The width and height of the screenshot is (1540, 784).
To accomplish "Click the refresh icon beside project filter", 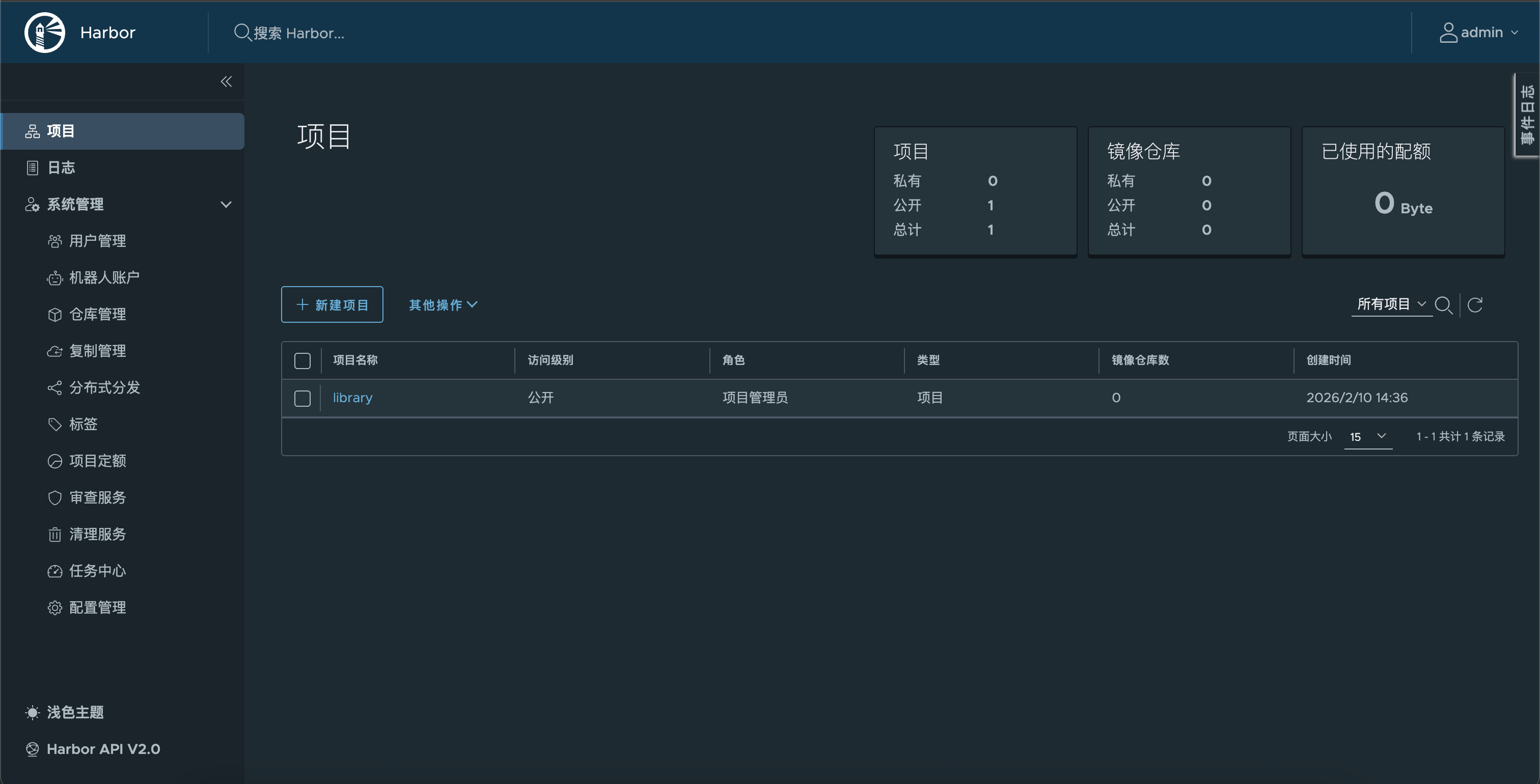I will (x=1475, y=305).
